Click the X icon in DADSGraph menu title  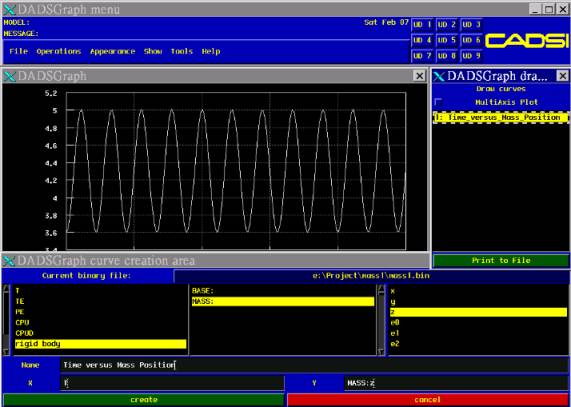tap(9, 9)
